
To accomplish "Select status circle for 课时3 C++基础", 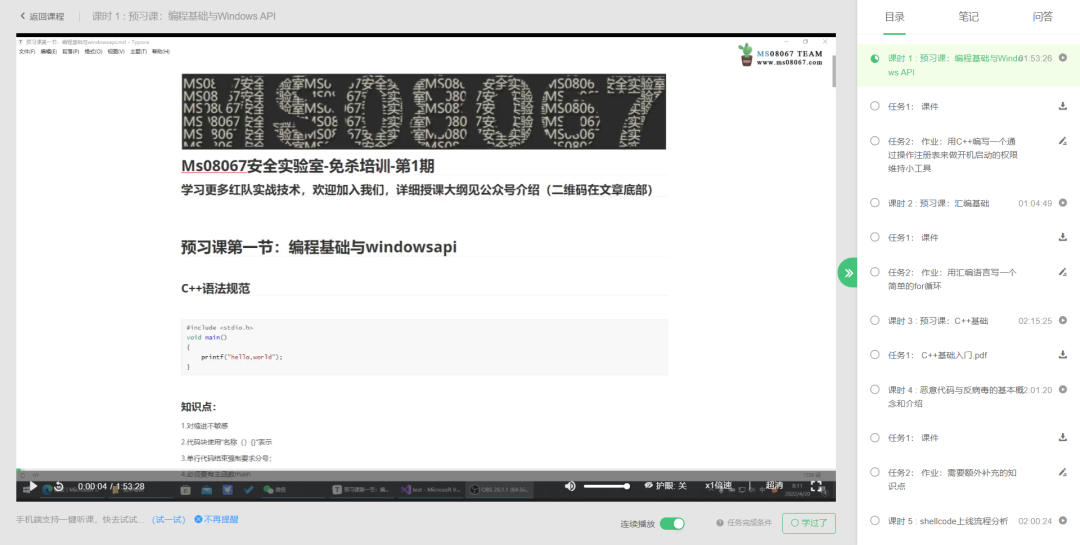I will point(875,320).
